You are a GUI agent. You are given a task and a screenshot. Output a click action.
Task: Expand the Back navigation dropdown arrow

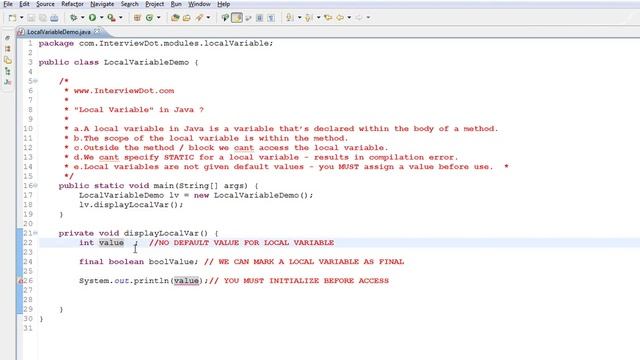click(x=349, y=18)
